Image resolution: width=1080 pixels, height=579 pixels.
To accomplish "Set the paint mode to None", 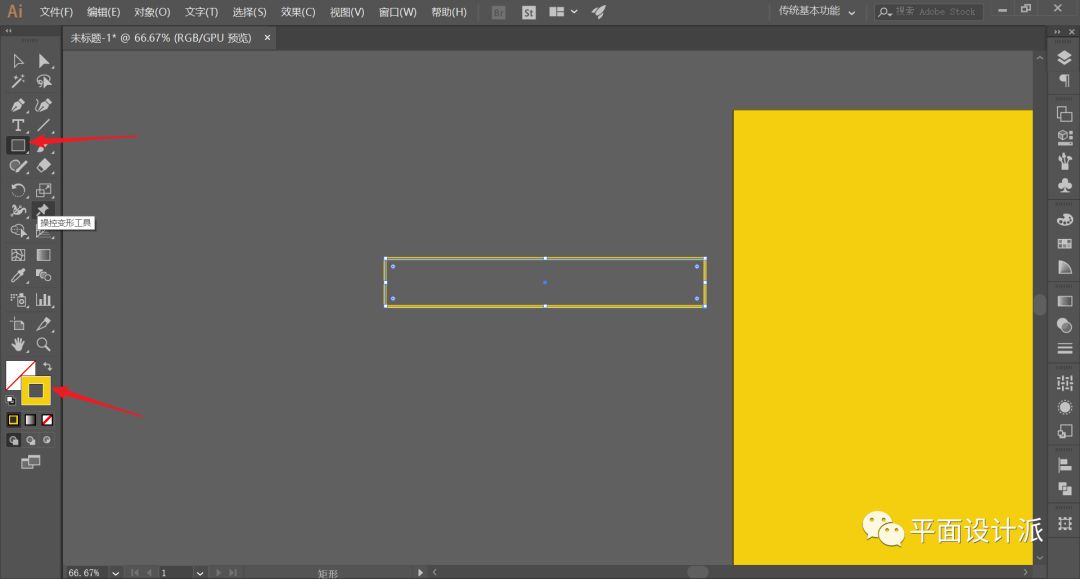I will (47, 420).
